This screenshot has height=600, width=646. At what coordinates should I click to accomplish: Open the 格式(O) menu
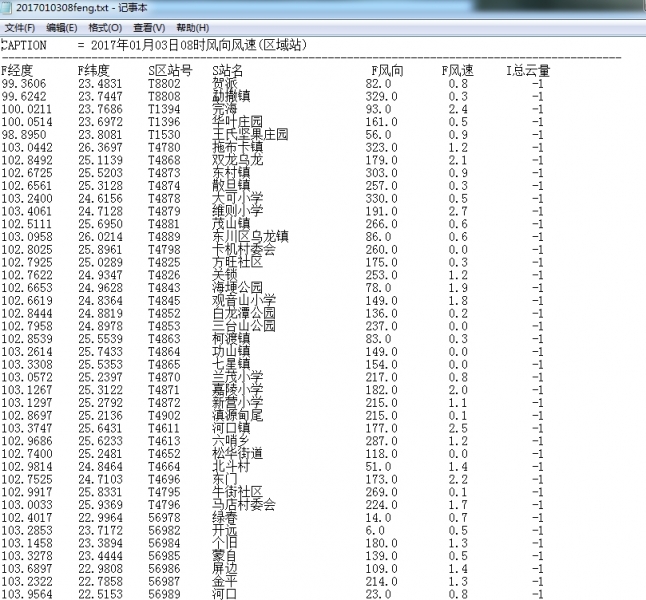click(106, 27)
